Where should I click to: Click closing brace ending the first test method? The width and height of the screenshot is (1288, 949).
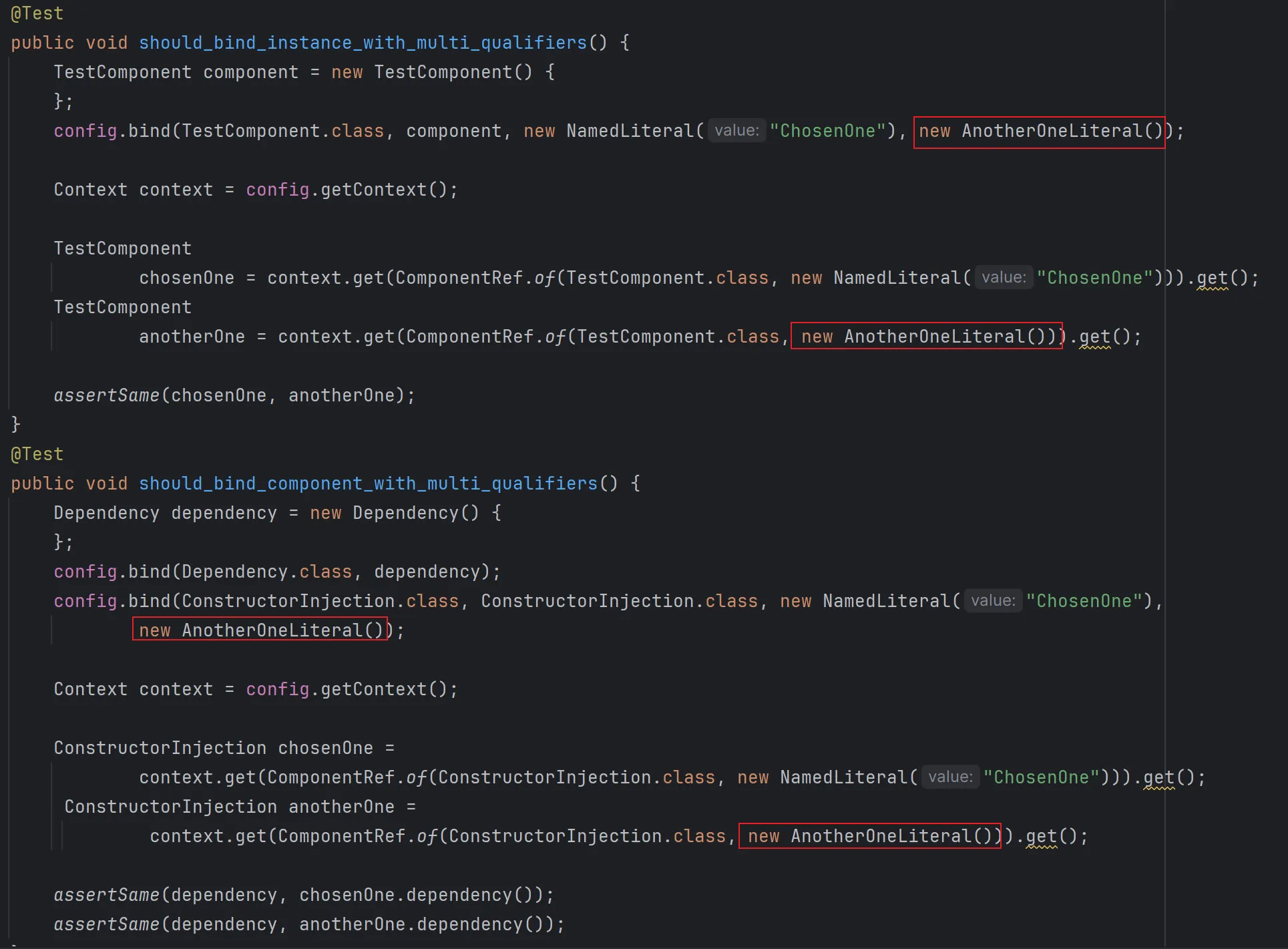[x=15, y=425]
